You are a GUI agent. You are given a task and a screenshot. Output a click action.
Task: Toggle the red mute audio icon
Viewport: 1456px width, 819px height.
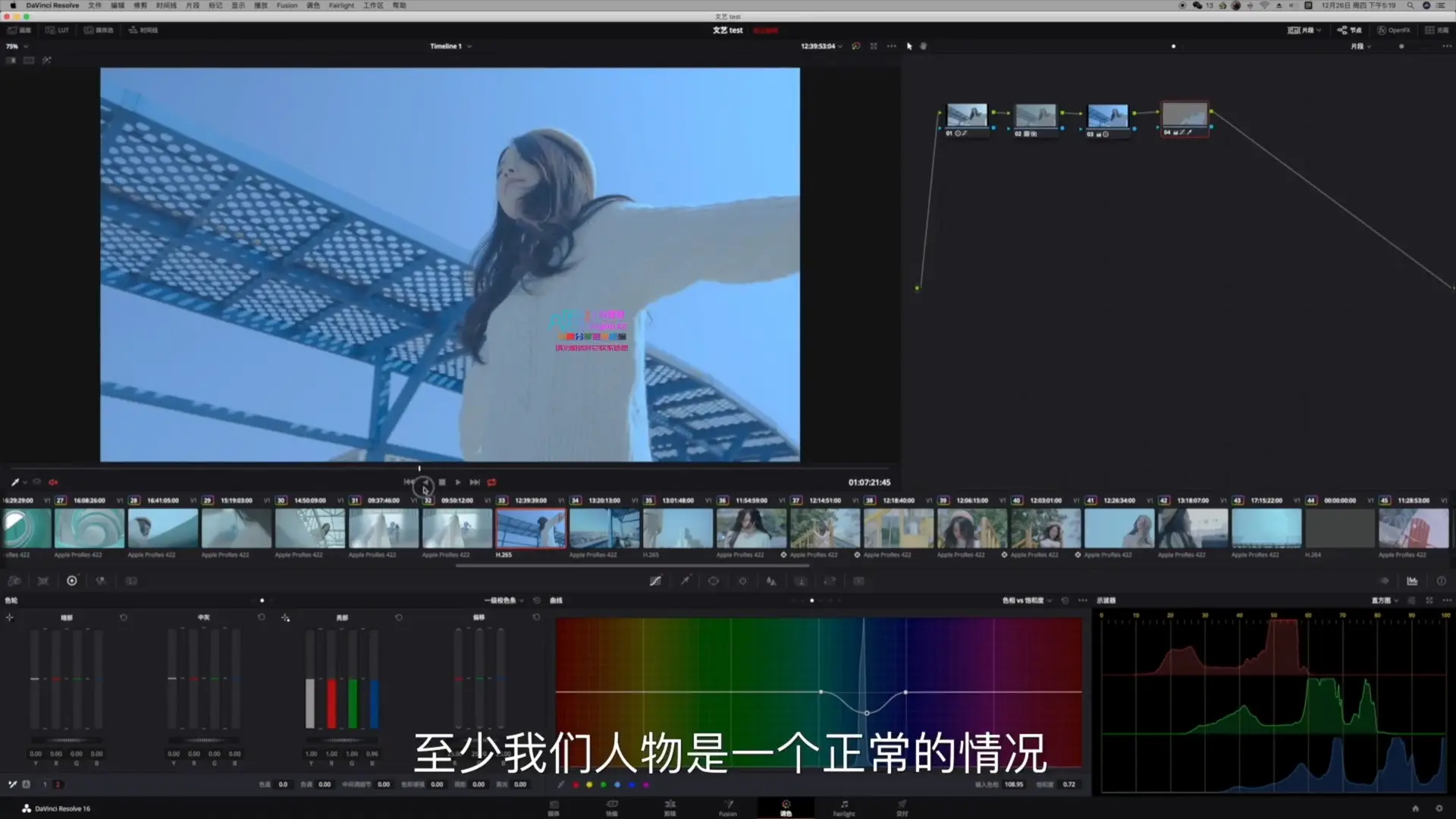tap(53, 482)
